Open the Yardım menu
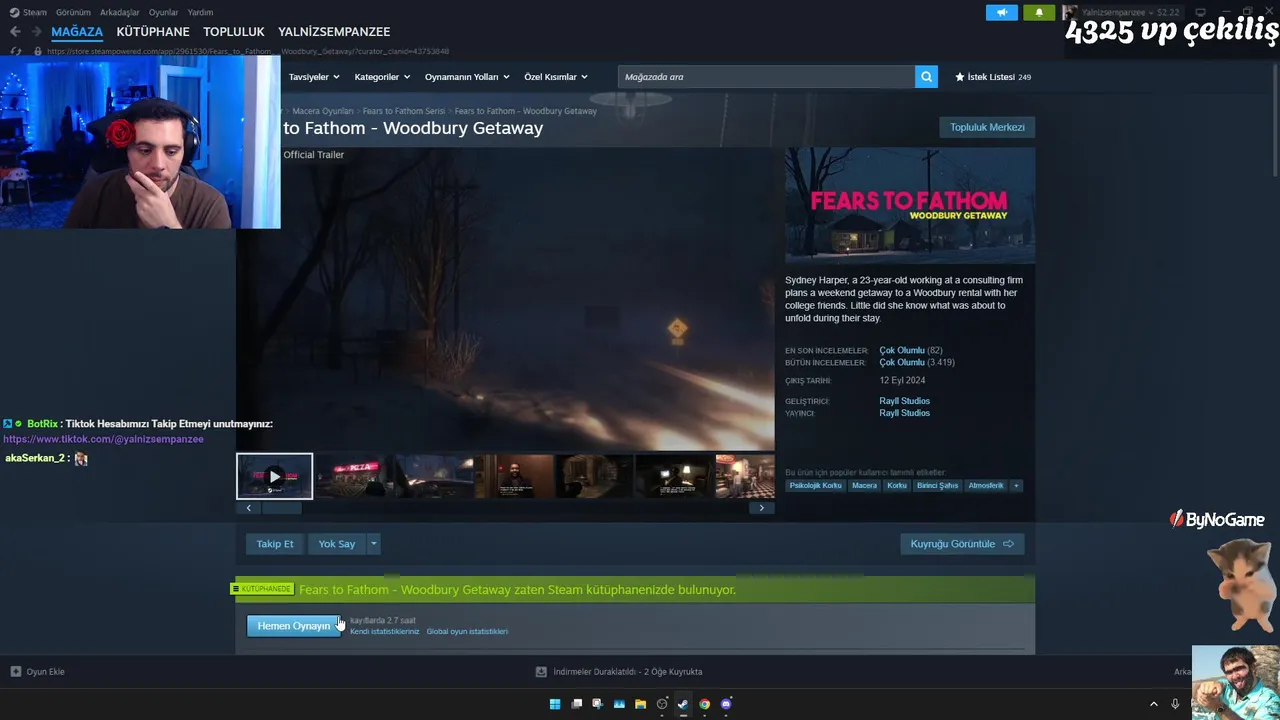Image resolution: width=1280 pixels, height=720 pixels. 200,13
